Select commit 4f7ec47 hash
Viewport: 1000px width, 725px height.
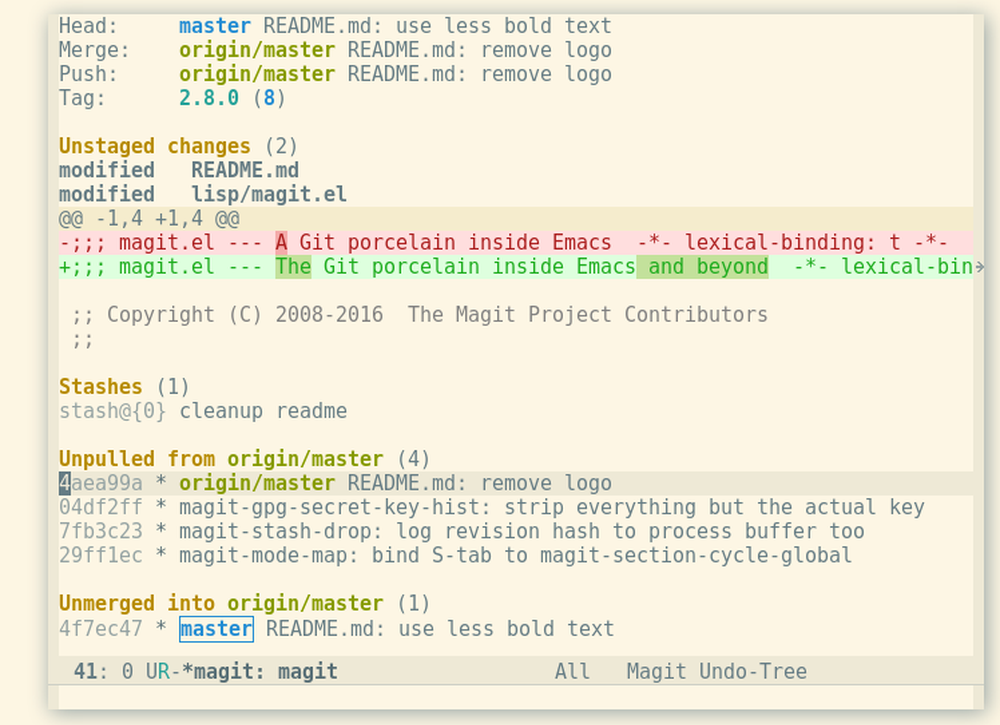click(101, 629)
